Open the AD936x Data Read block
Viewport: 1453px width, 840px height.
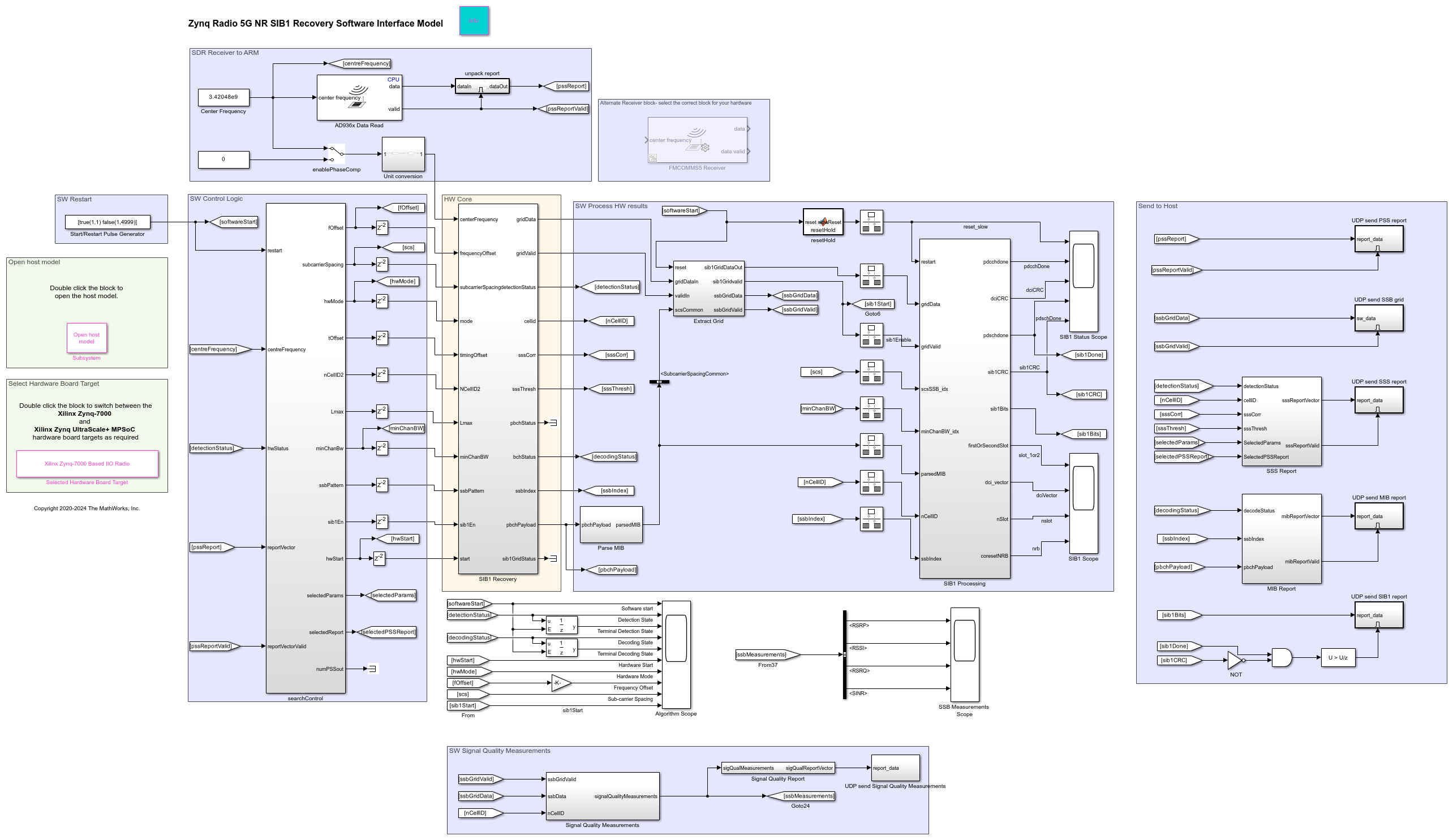pos(359,97)
